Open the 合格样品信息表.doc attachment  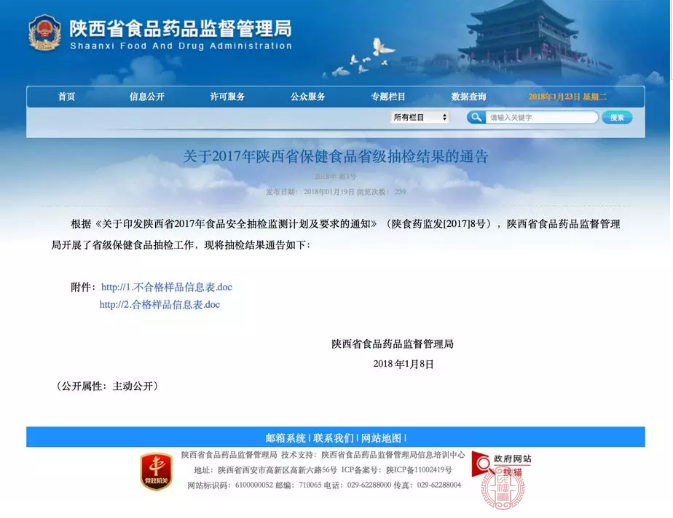click(160, 305)
